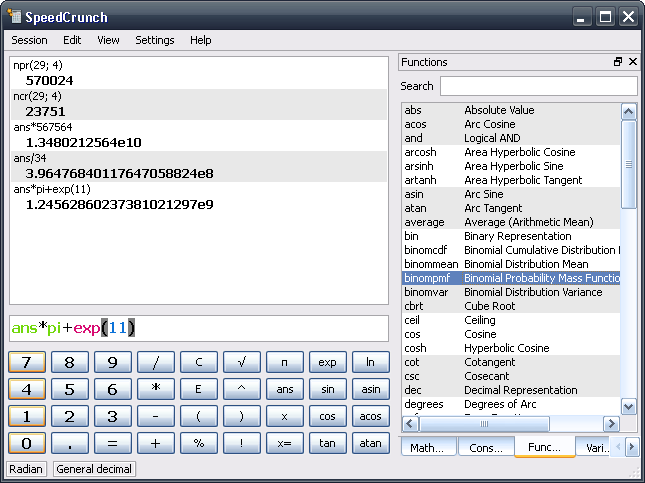Viewport: 645px width, 483px height.
Task: Click the pi constant keypad button
Action: coord(285,362)
